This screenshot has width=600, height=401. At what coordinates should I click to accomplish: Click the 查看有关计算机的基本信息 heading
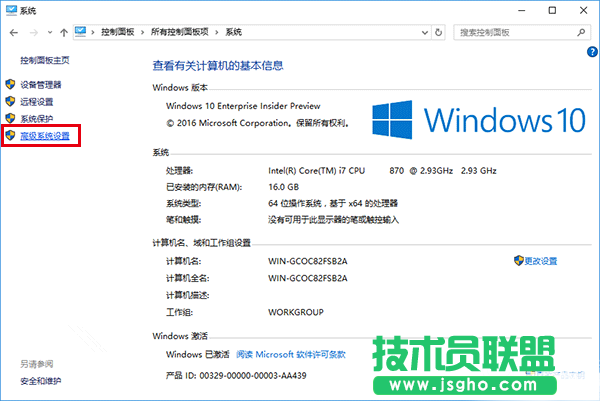pyautogui.click(x=218, y=66)
